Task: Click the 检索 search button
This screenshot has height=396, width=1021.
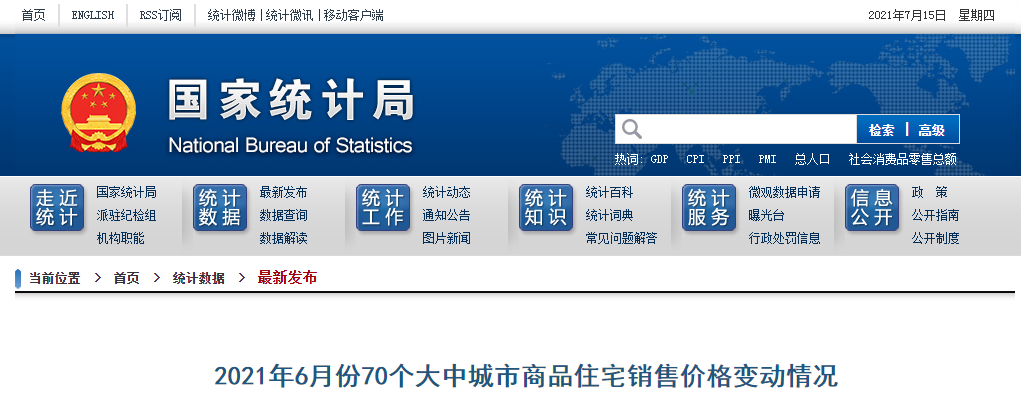Action: (x=881, y=130)
